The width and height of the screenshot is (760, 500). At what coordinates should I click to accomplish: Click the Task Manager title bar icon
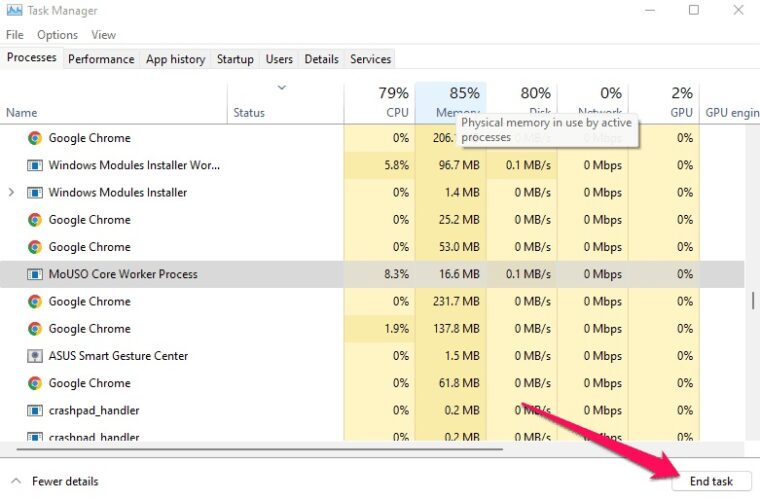click(15, 10)
